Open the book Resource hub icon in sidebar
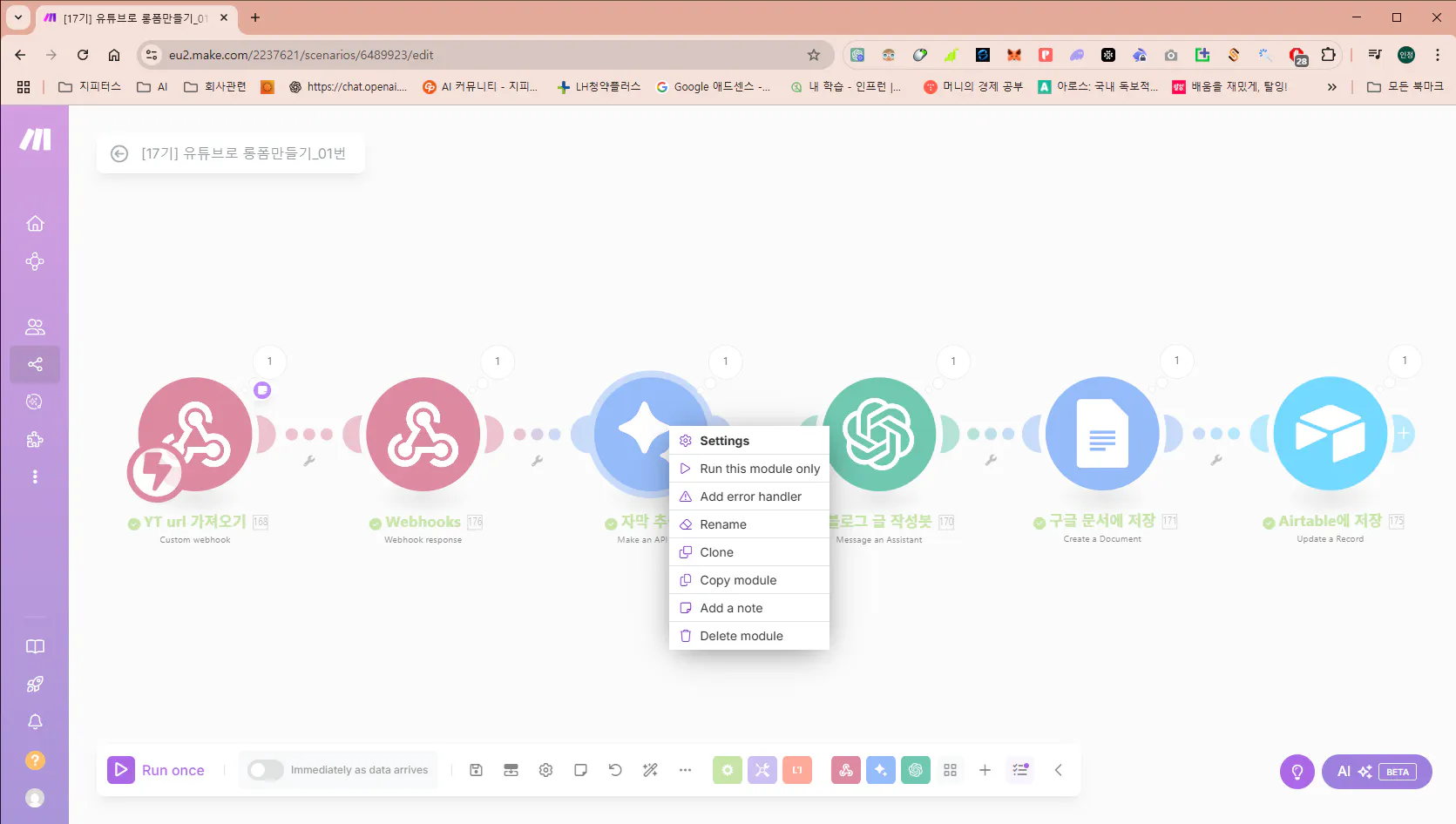Screen dimensions: 1456x824 [35, 646]
